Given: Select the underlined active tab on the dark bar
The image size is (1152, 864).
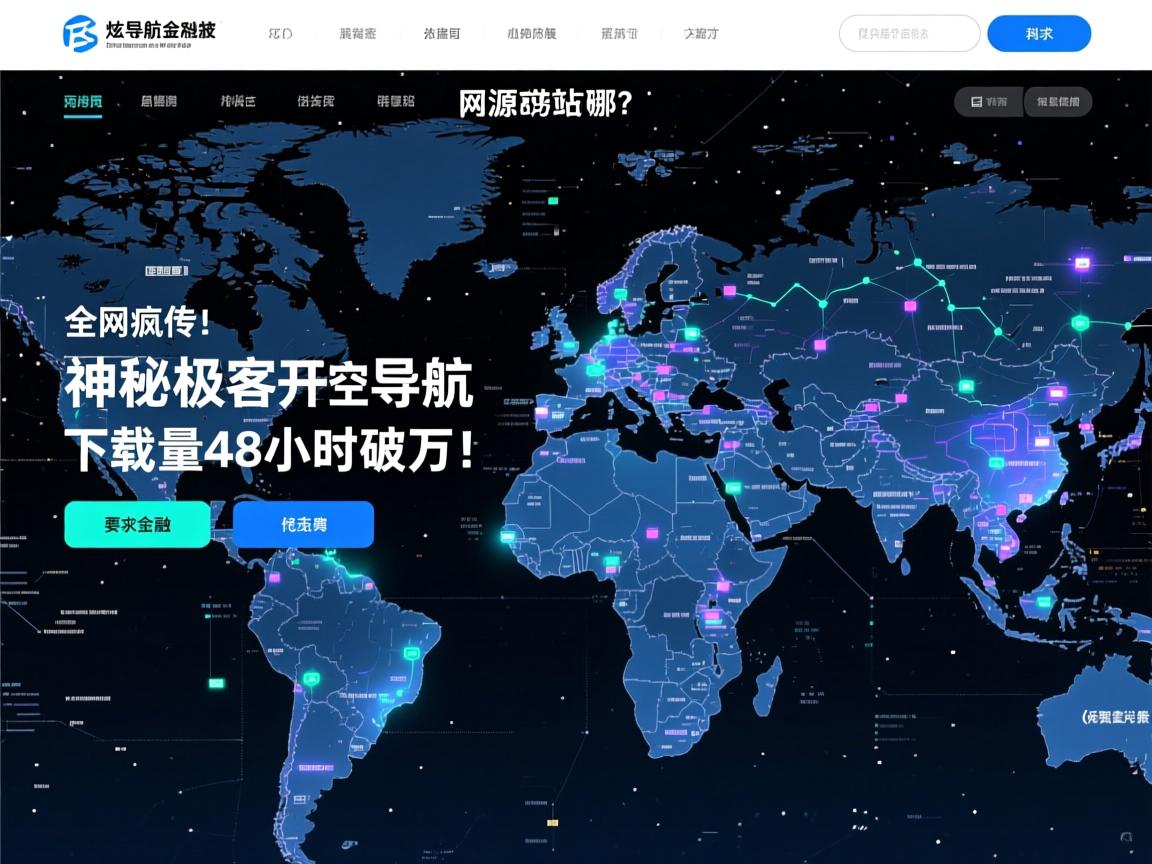Looking at the screenshot, I should click(x=81, y=101).
